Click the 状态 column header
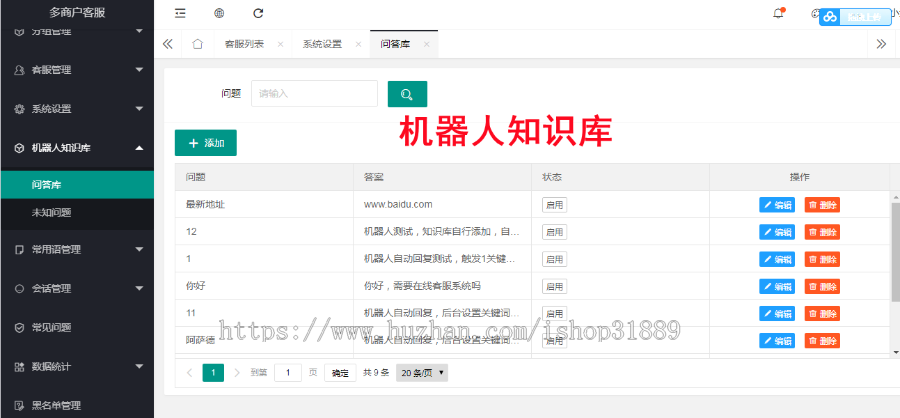900x418 pixels. click(620, 177)
